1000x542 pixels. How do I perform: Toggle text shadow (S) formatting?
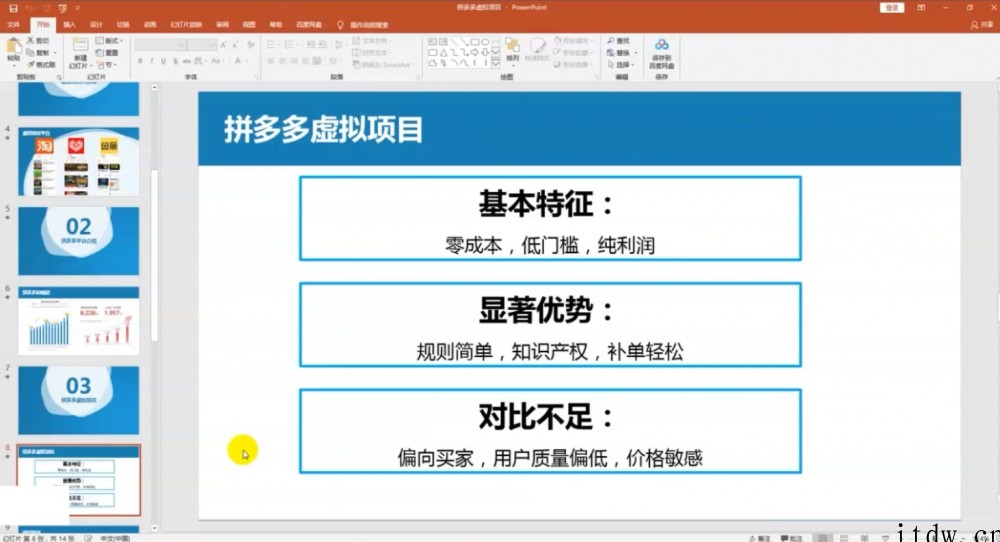pos(175,61)
